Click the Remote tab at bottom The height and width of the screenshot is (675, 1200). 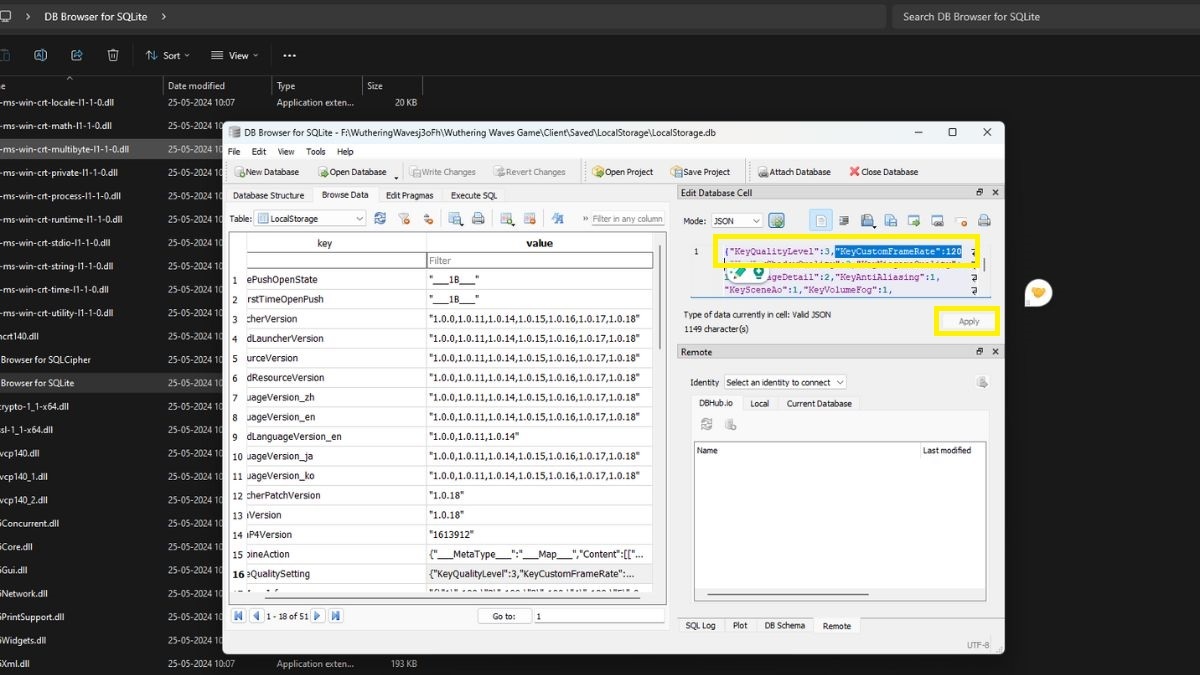(x=837, y=625)
